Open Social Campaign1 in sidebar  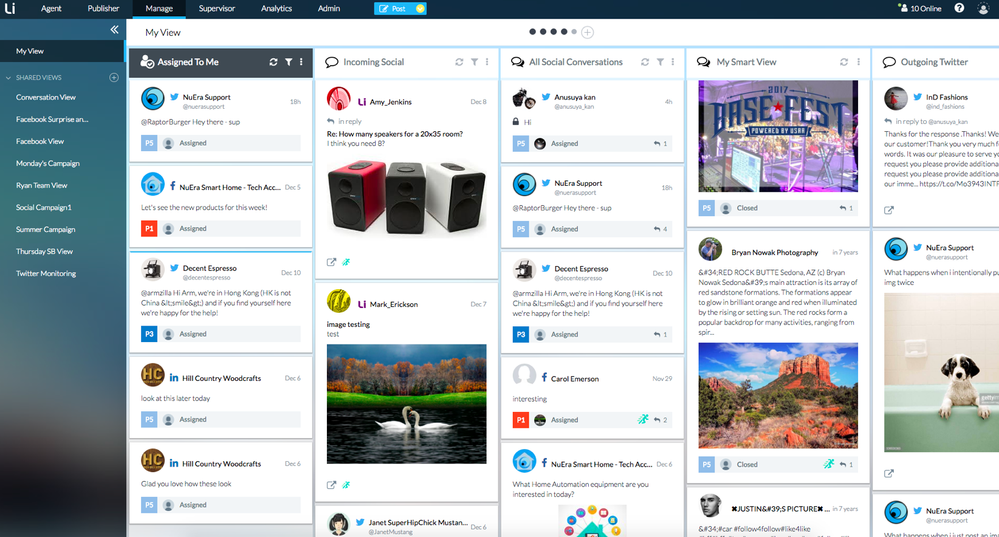[43, 208]
